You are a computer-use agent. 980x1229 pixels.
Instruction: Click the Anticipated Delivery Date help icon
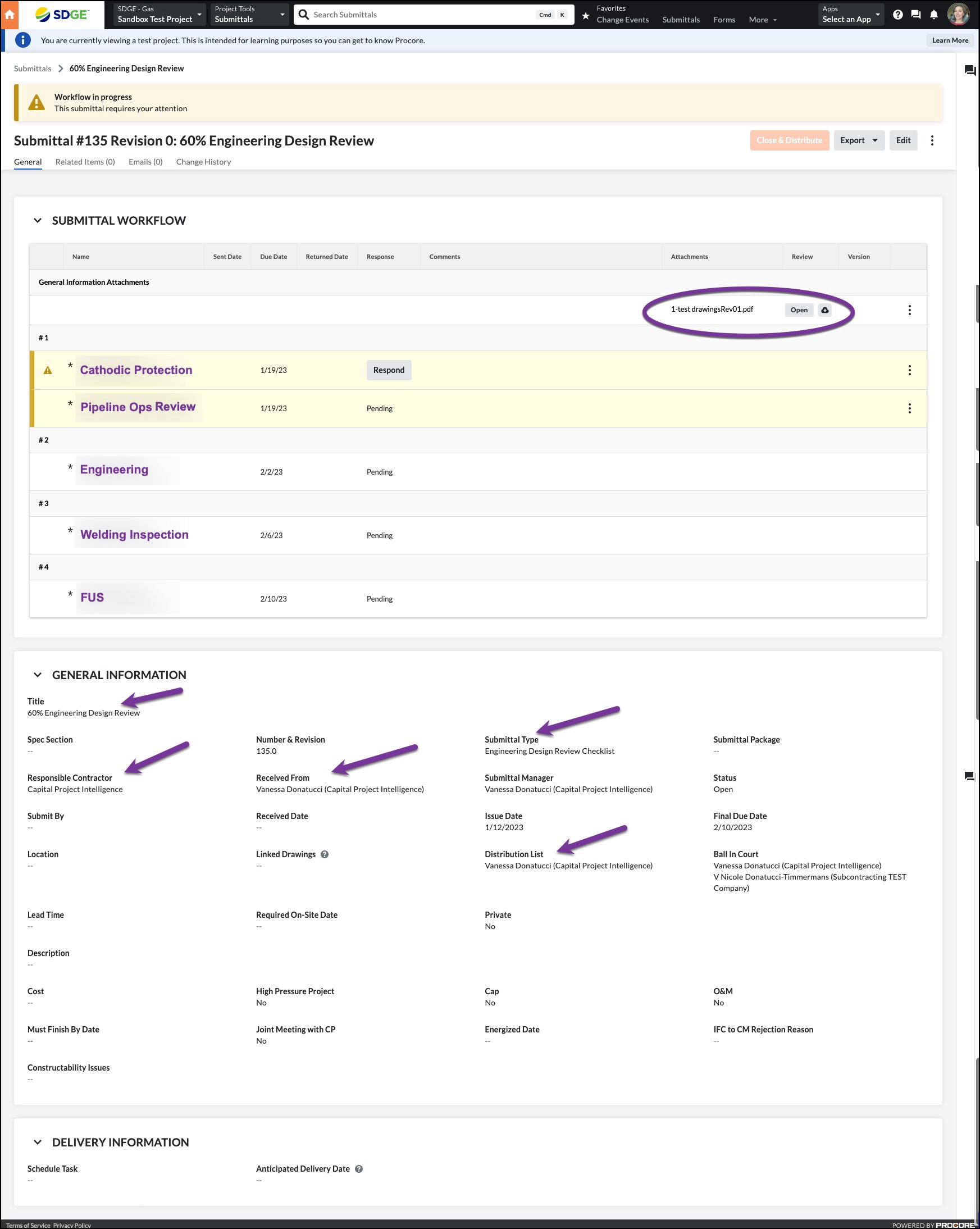359,1169
